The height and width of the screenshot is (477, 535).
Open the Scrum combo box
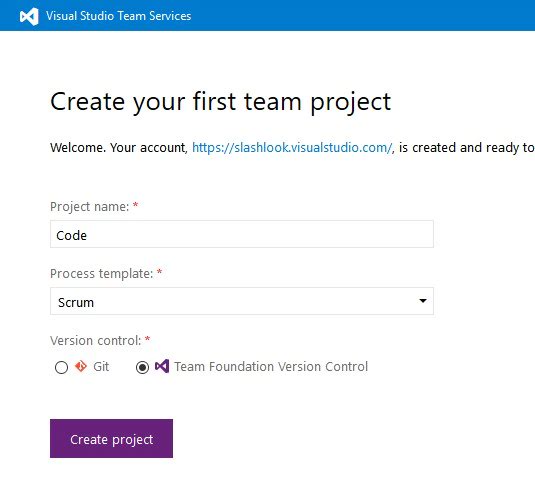click(242, 301)
